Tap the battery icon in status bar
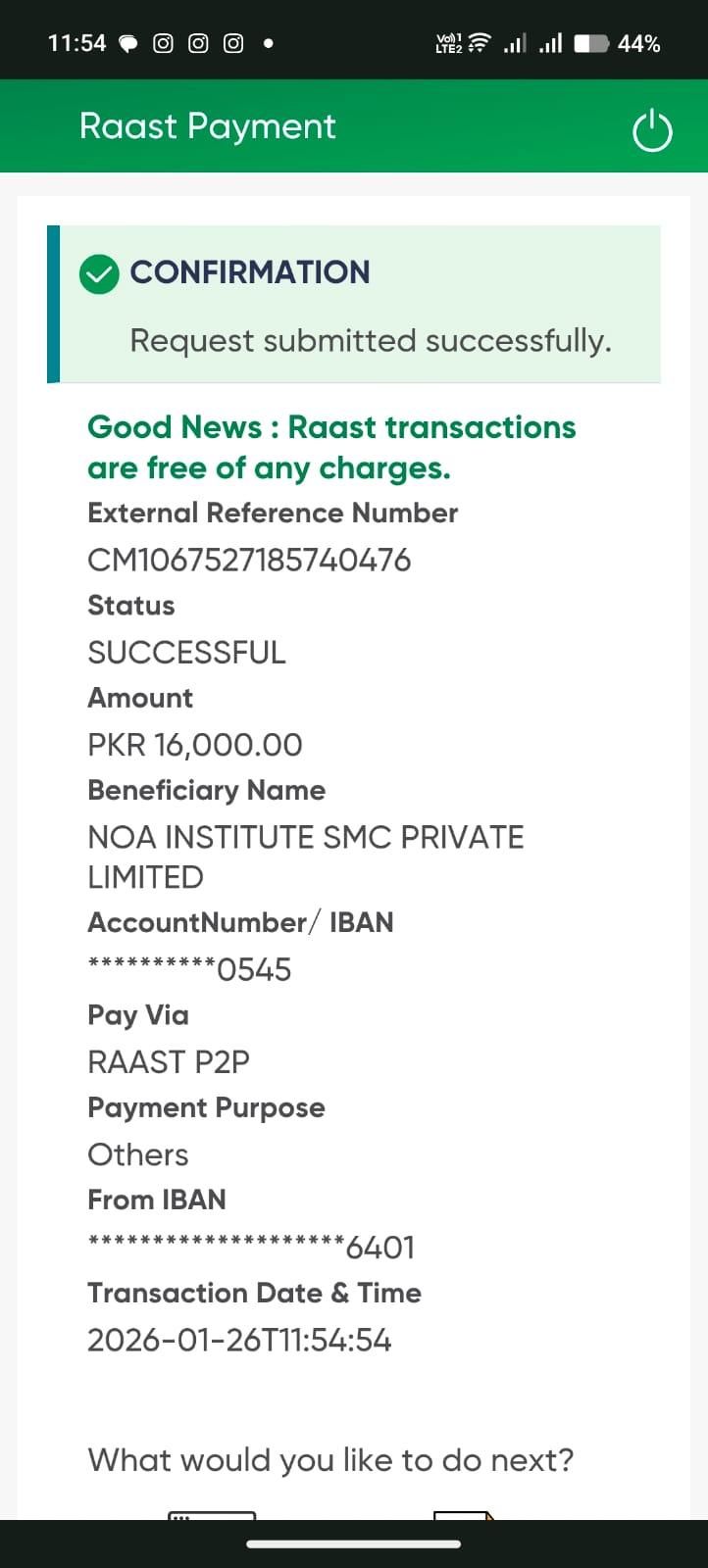 tap(591, 43)
